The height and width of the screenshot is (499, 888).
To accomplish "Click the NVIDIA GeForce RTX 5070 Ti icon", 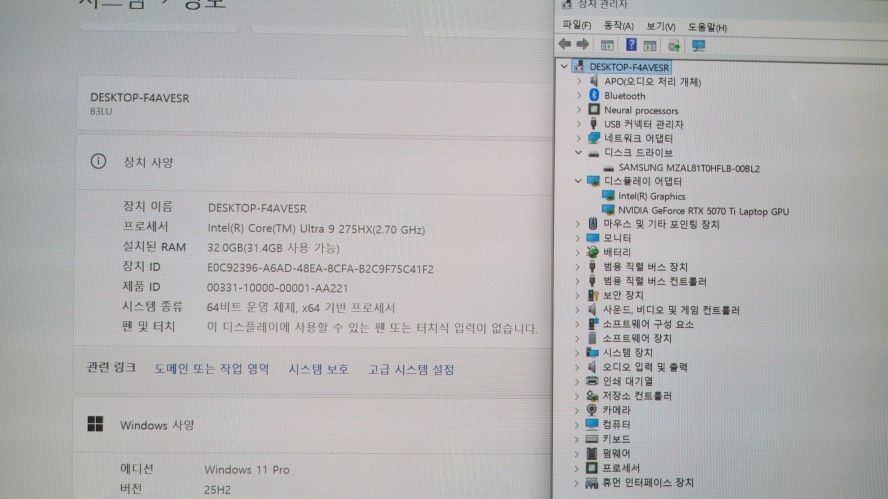I will [608, 210].
